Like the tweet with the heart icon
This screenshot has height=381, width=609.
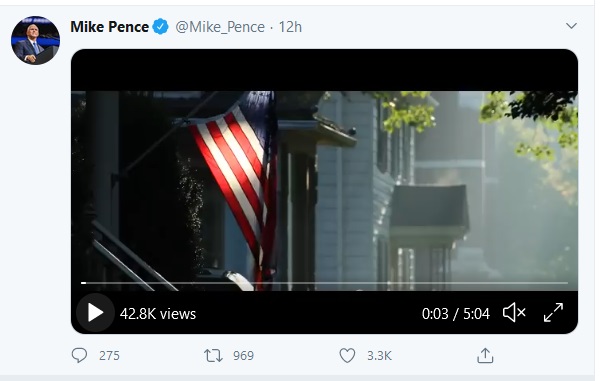(347, 355)
